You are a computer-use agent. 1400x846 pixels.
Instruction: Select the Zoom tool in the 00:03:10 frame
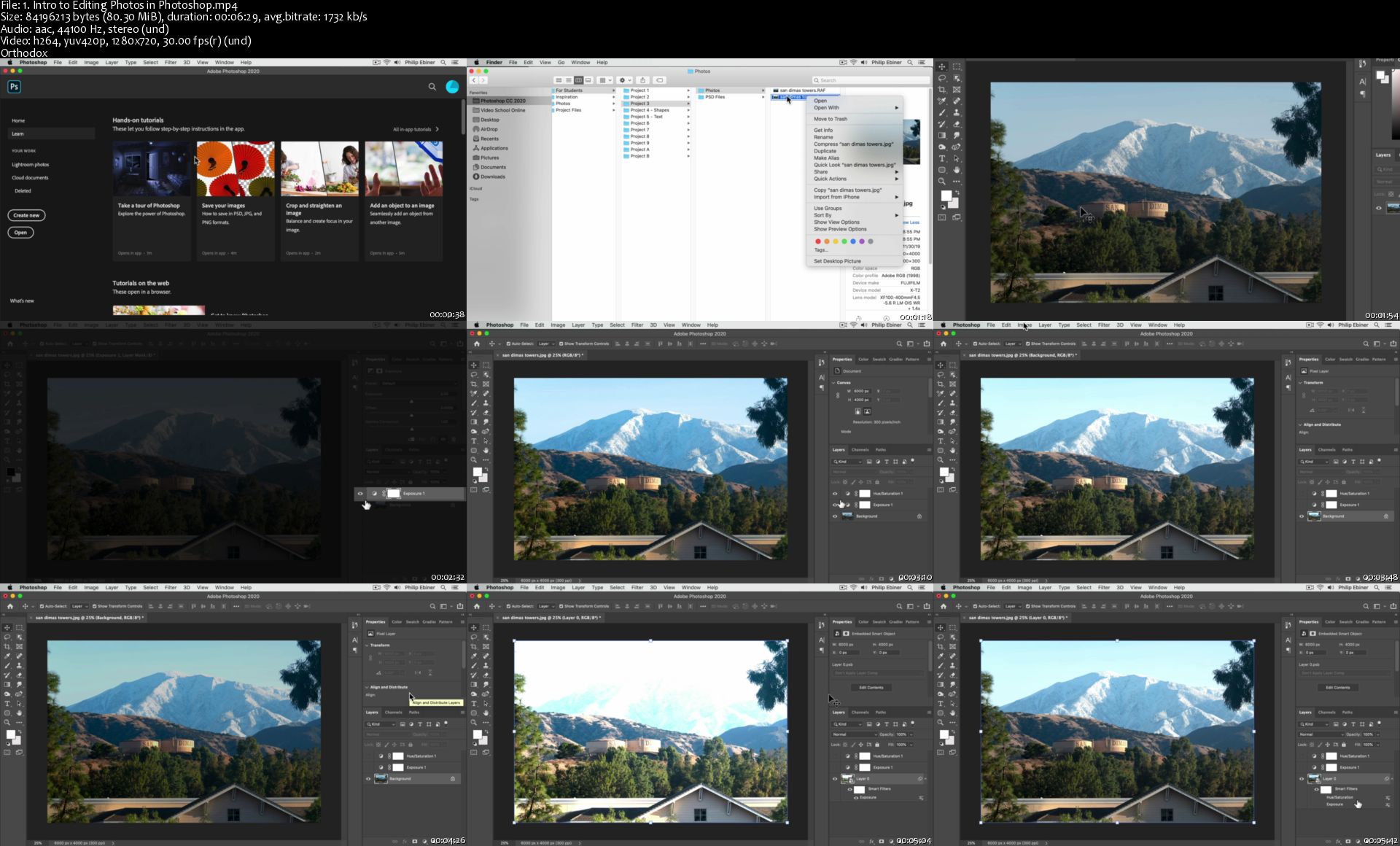tap(474, 459)
